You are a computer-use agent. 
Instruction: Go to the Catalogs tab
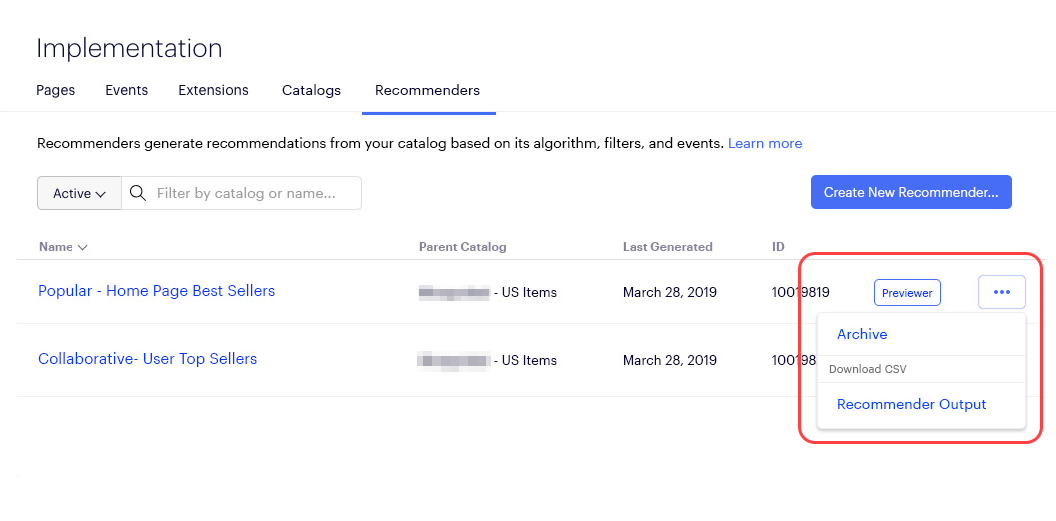tap(311, 90)
